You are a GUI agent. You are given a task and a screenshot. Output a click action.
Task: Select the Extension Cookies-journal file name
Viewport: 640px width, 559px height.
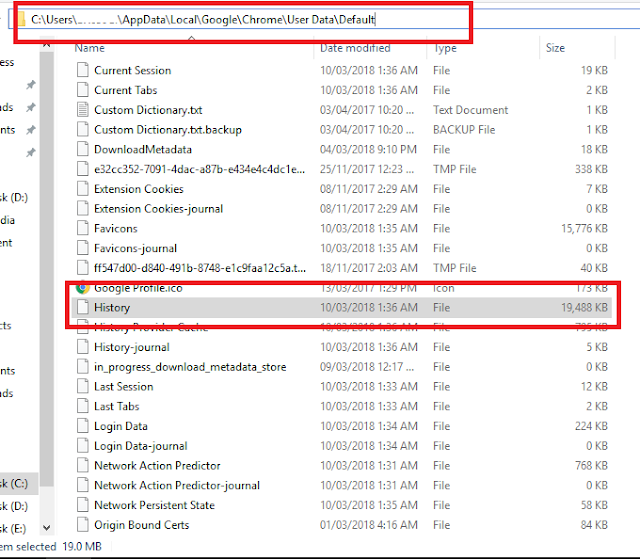click(x=158, y=209)
